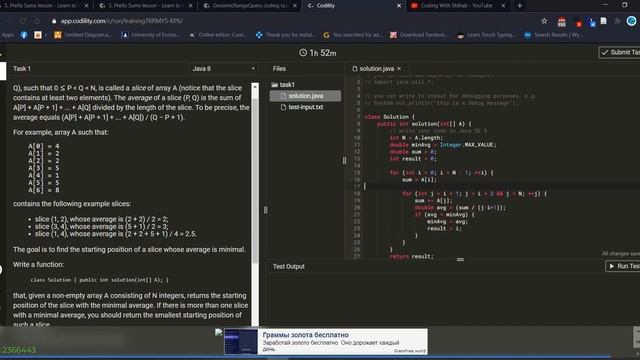The image size is (640, 360).
Task: Click the return result line in editor
Action: pyautogui.click(x=411, y=256)
